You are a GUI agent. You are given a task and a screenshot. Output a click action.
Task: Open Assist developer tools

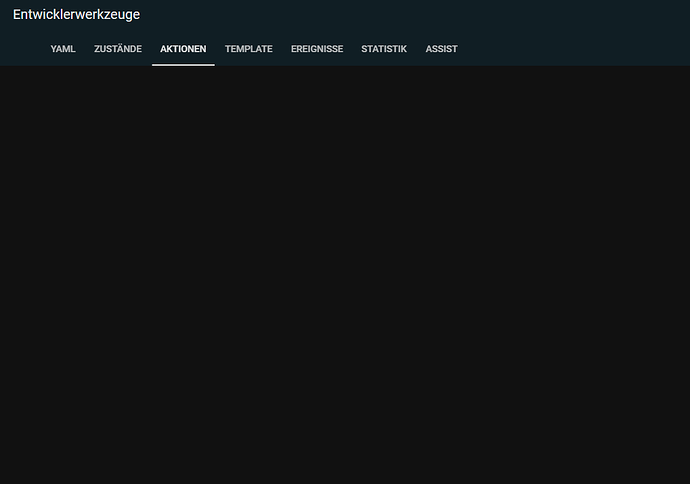441,49
